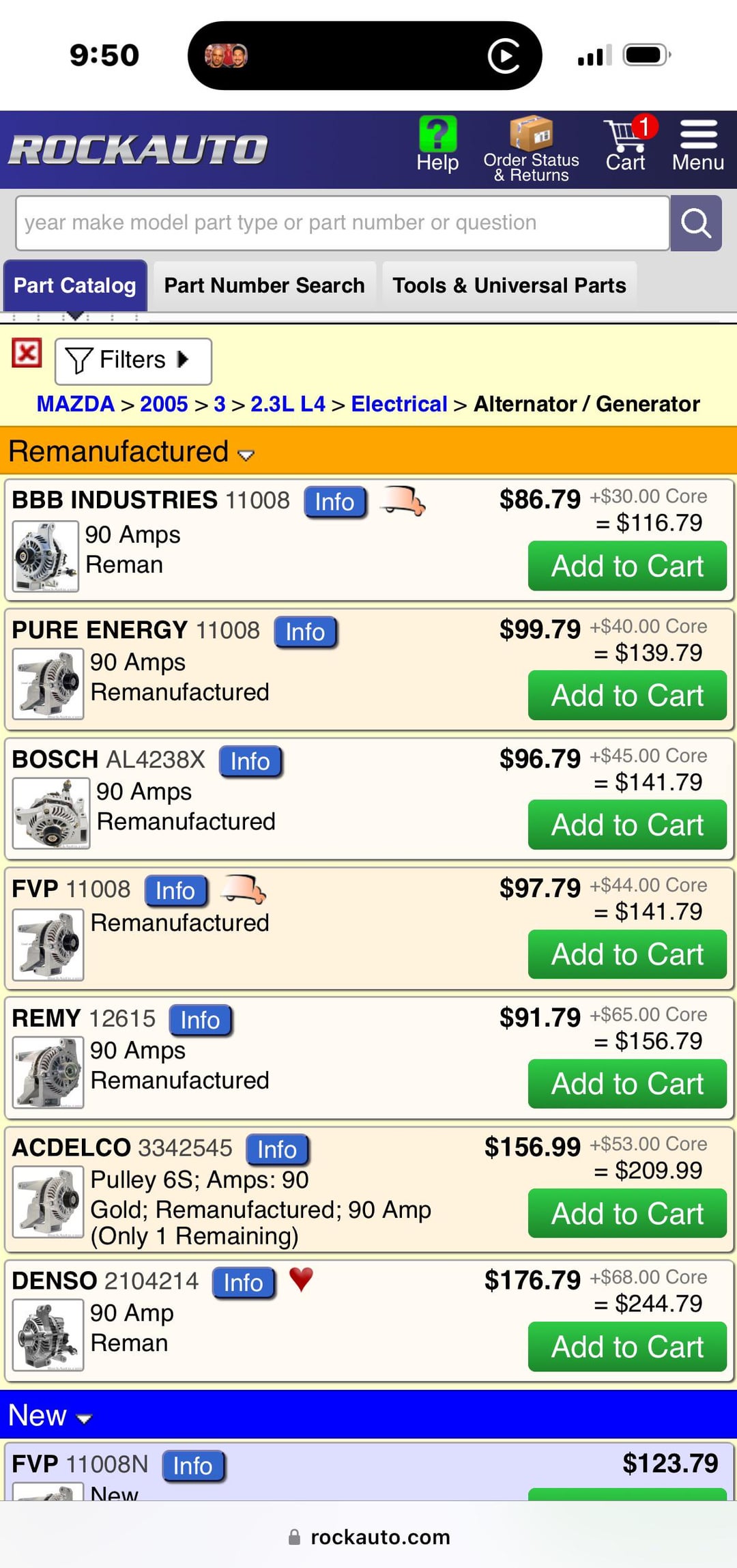Click the search magnifier icon

click(695, 223)
